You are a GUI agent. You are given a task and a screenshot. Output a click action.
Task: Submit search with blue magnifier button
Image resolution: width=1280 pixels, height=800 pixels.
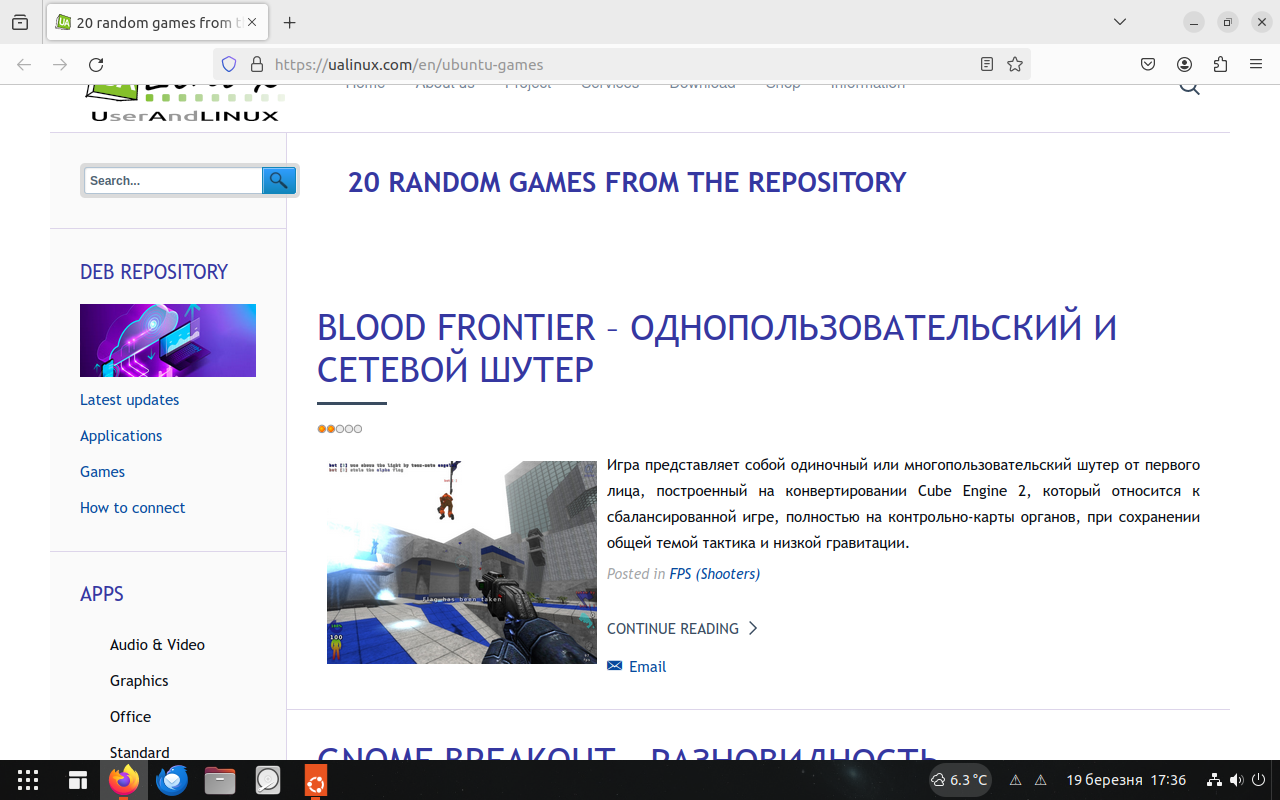(x=279, y=180)
